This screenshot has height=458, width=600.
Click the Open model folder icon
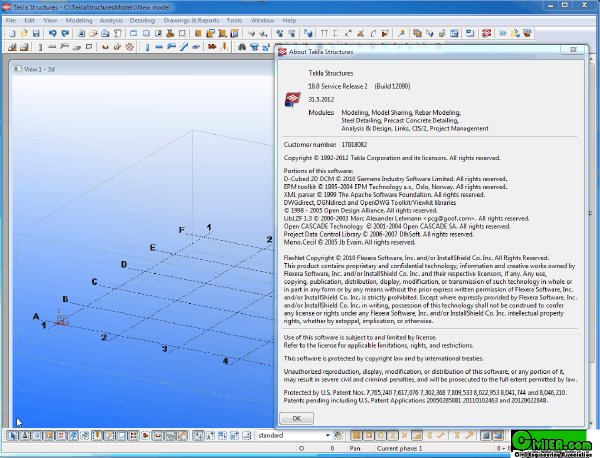tap(24, 34)
